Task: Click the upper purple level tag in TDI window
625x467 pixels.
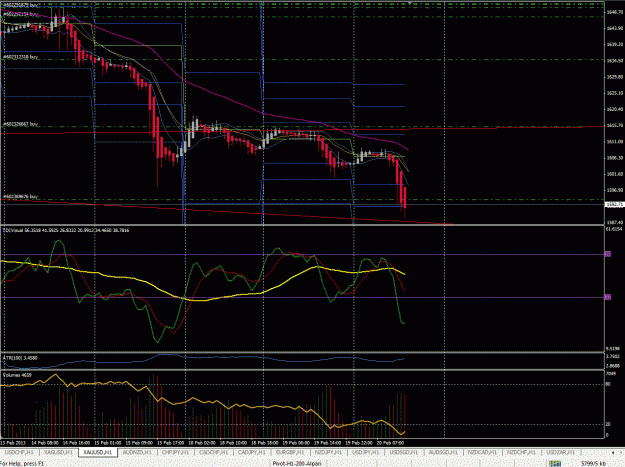Action: [608, 254]
